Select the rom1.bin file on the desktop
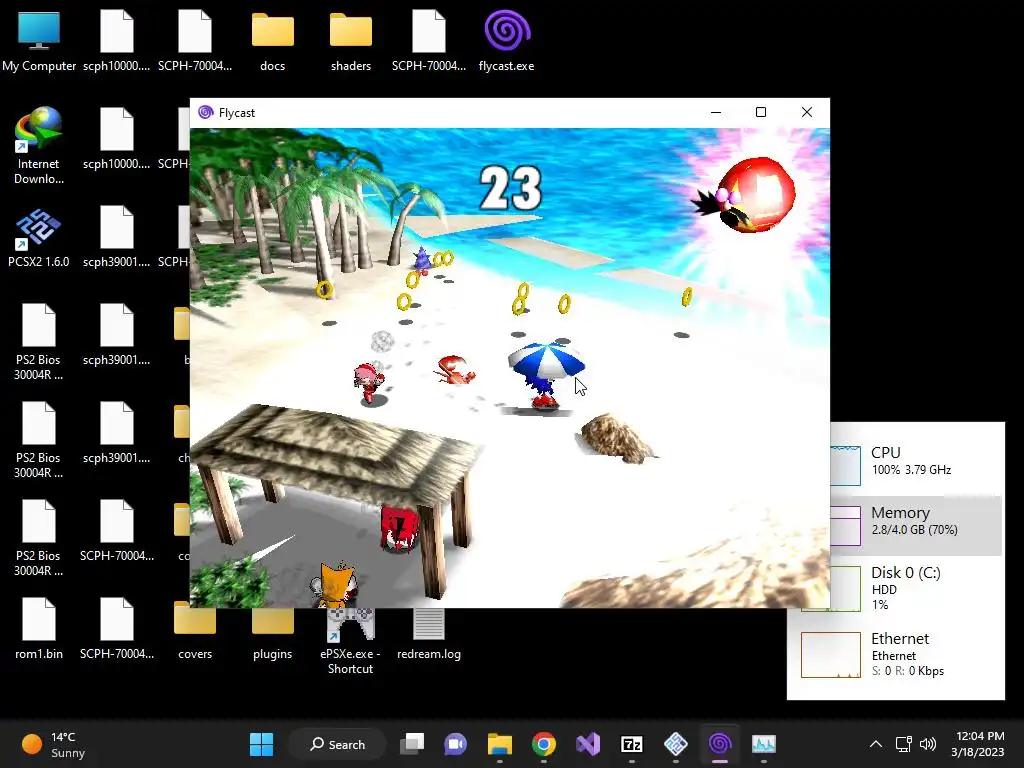Image resolution: width=1024 pixels, height=768 pixels. click(x=39, y=629)
